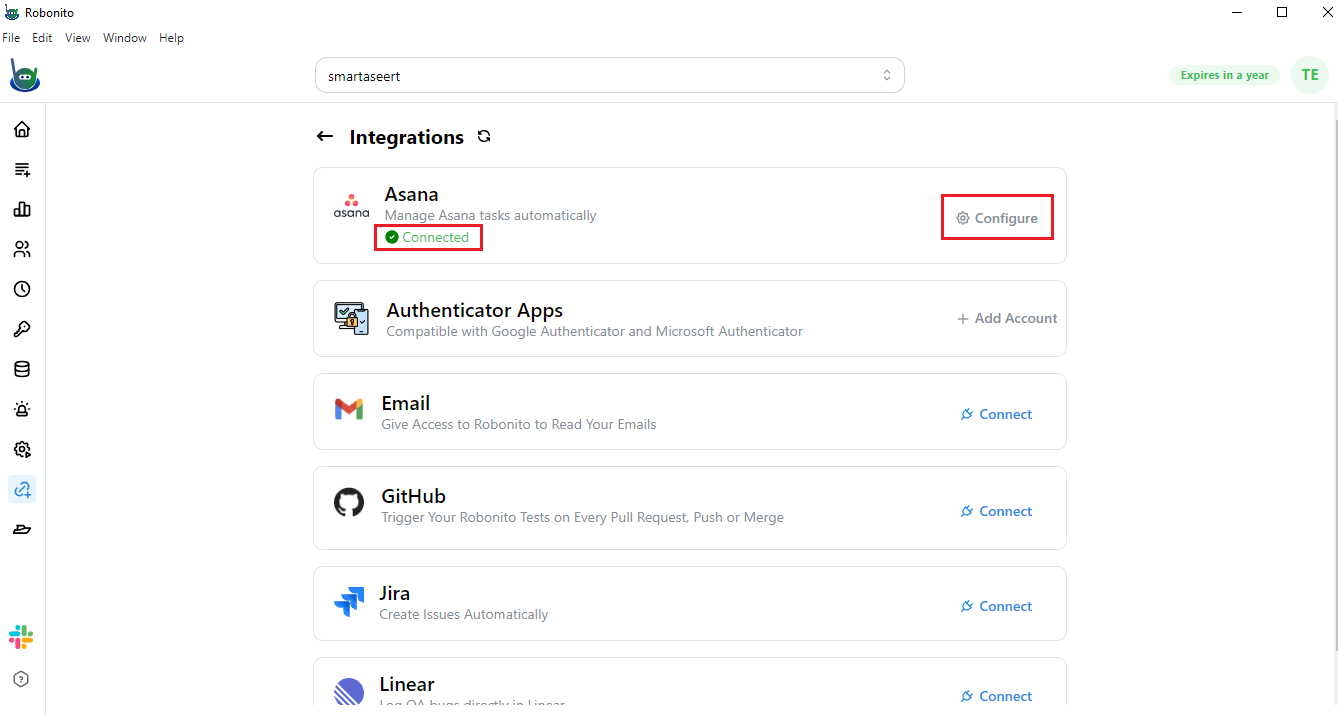
Task: Open the Edit menu
Action: point(42,38)
